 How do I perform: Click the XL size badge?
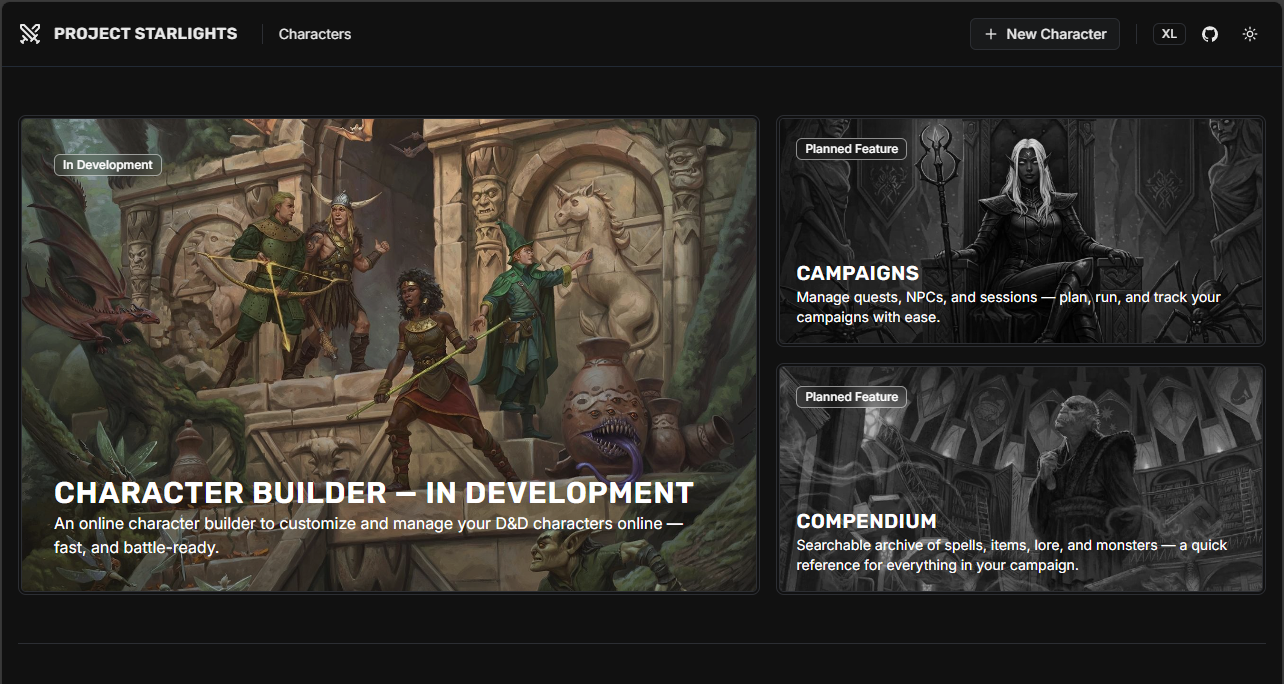(1169, 34)
